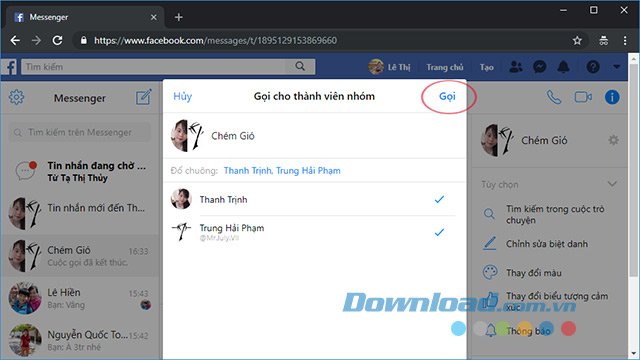
Task: Click Thanh Trịnh avatar in dialog
Action: tap(181, 199)
